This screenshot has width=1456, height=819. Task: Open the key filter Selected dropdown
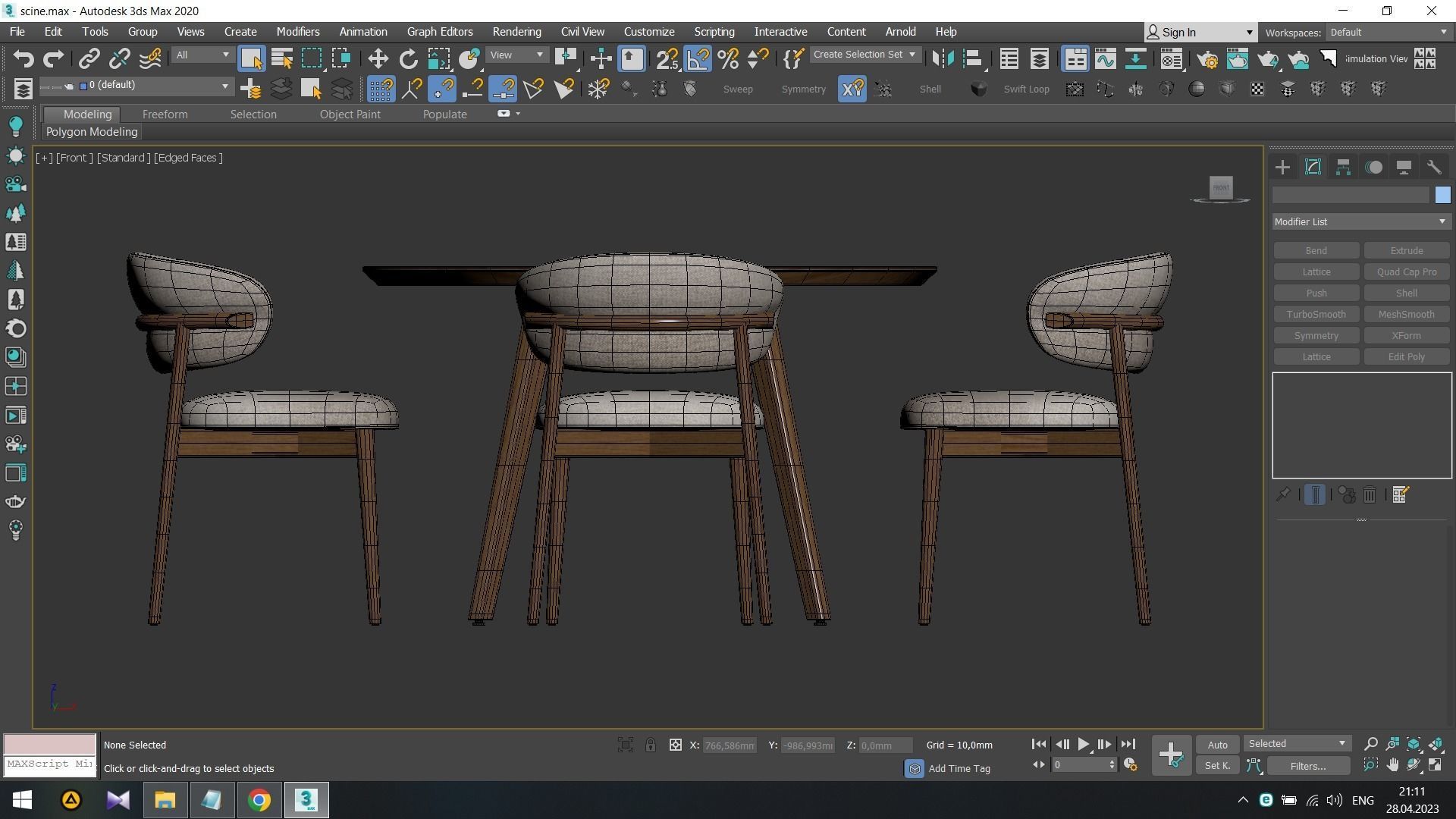coord(1297,744)
